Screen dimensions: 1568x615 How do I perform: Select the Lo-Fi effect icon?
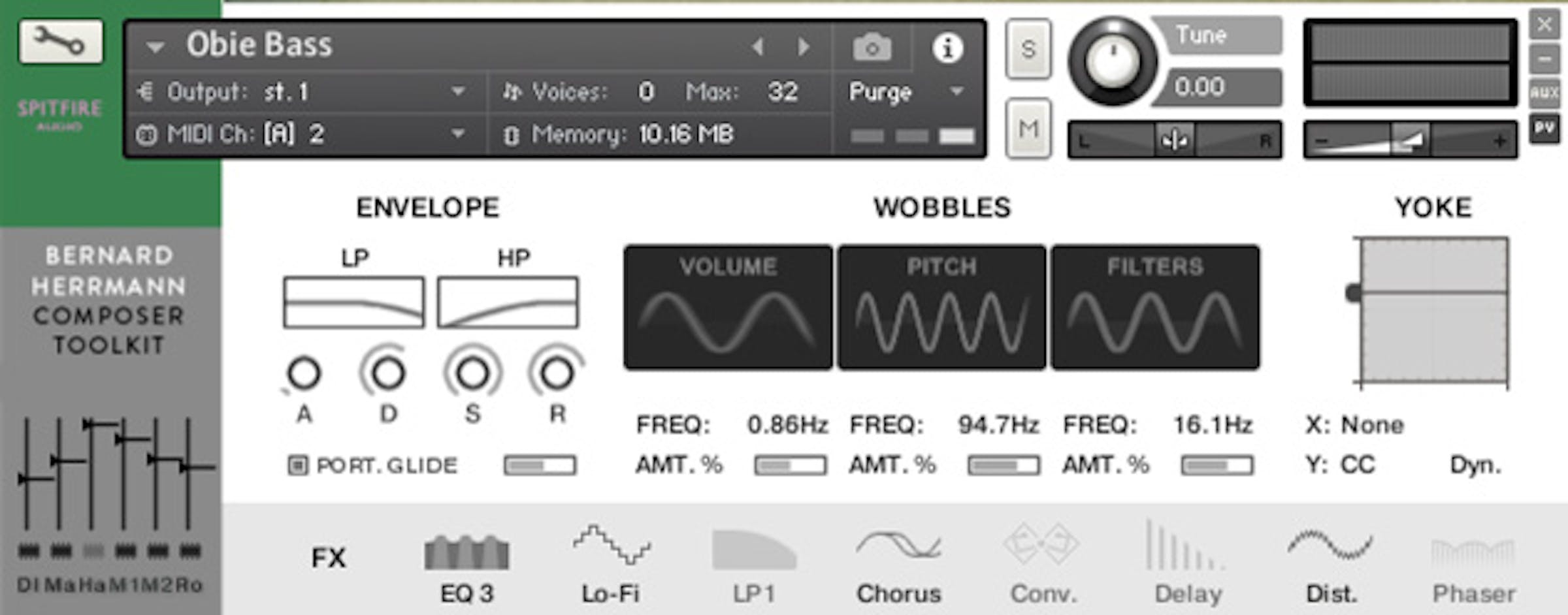(611, 546)
